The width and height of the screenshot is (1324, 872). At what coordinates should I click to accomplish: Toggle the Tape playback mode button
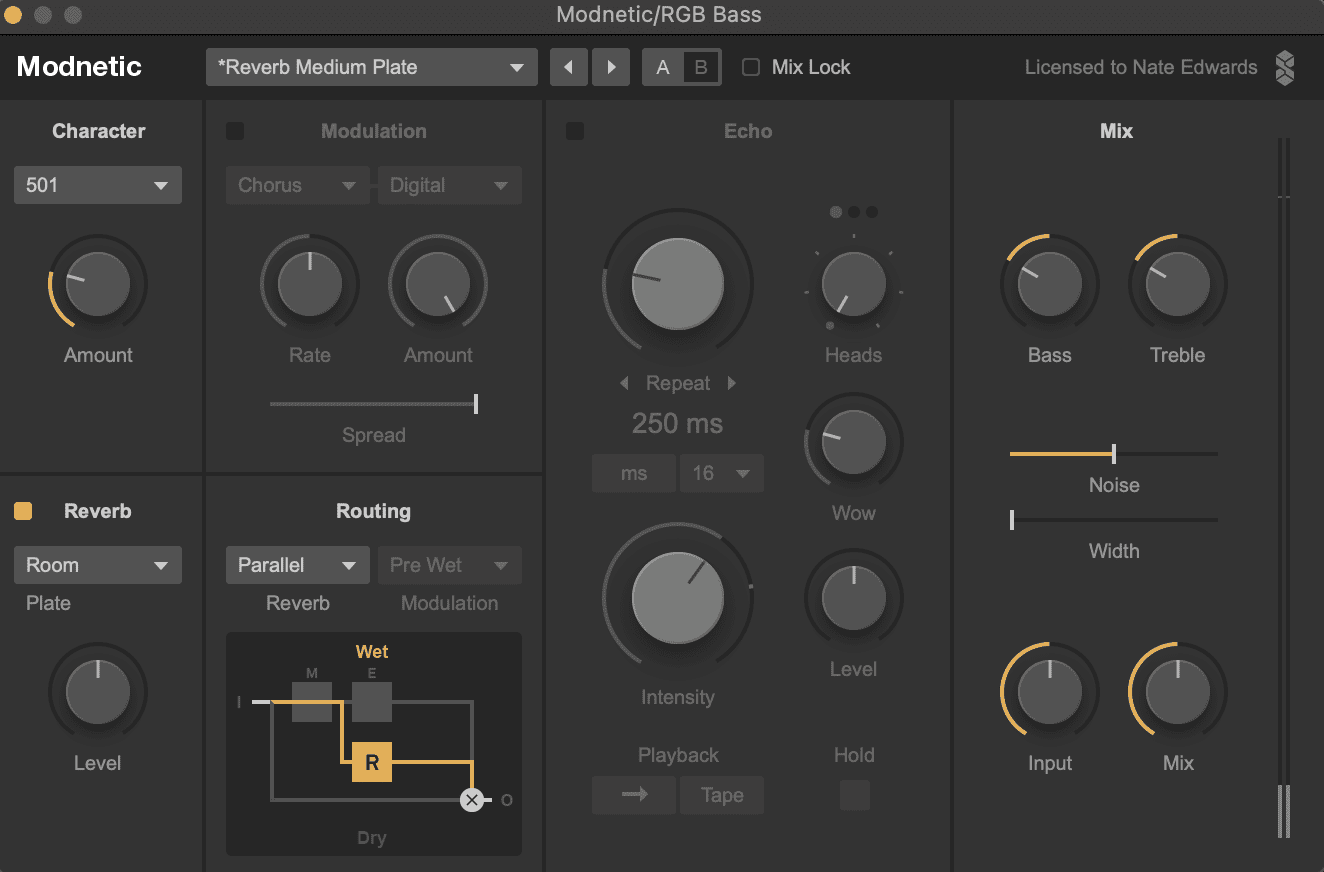tap(722, 795)
